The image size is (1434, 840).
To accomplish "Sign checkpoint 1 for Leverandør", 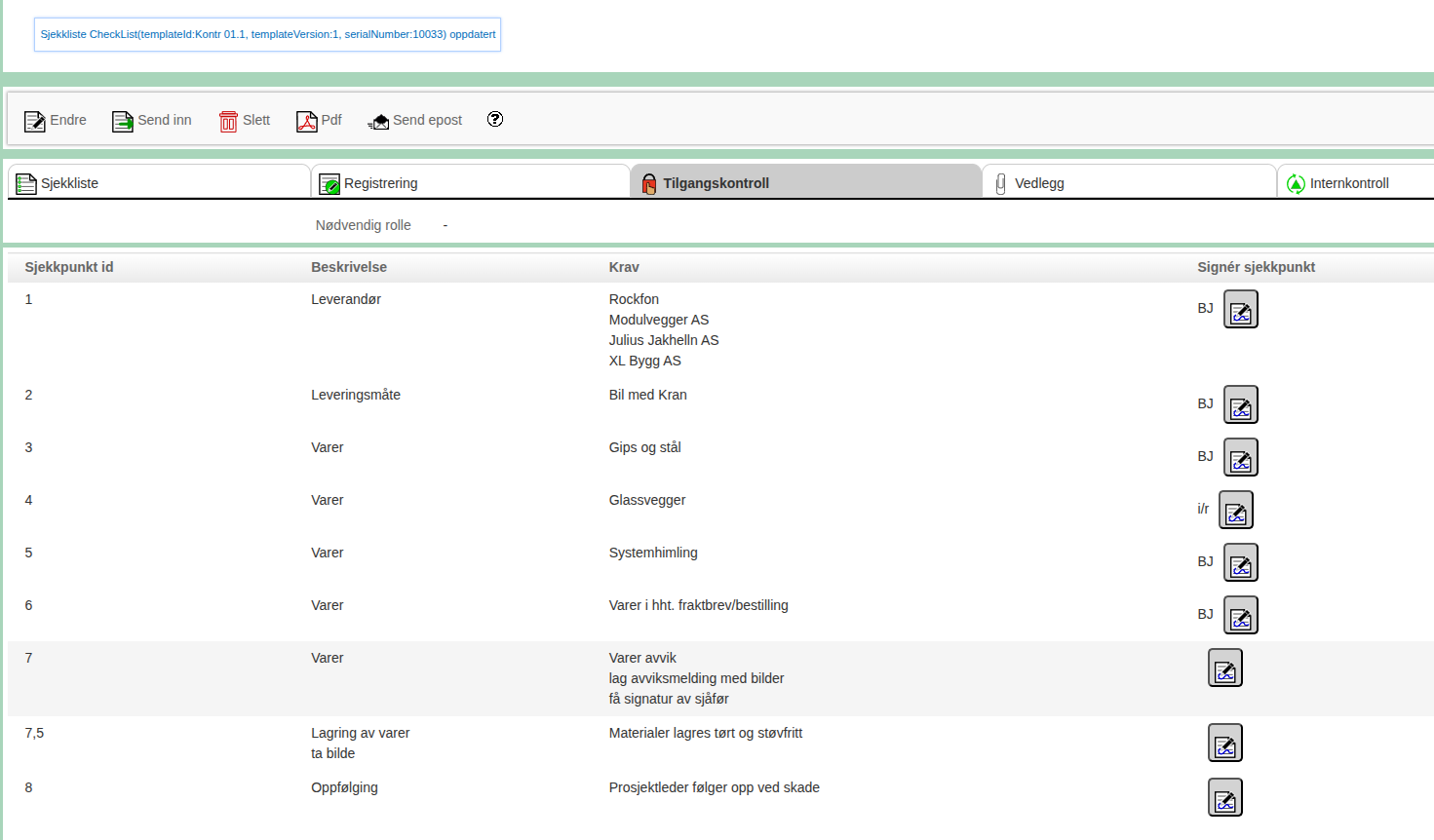I will click(1240, 308).
